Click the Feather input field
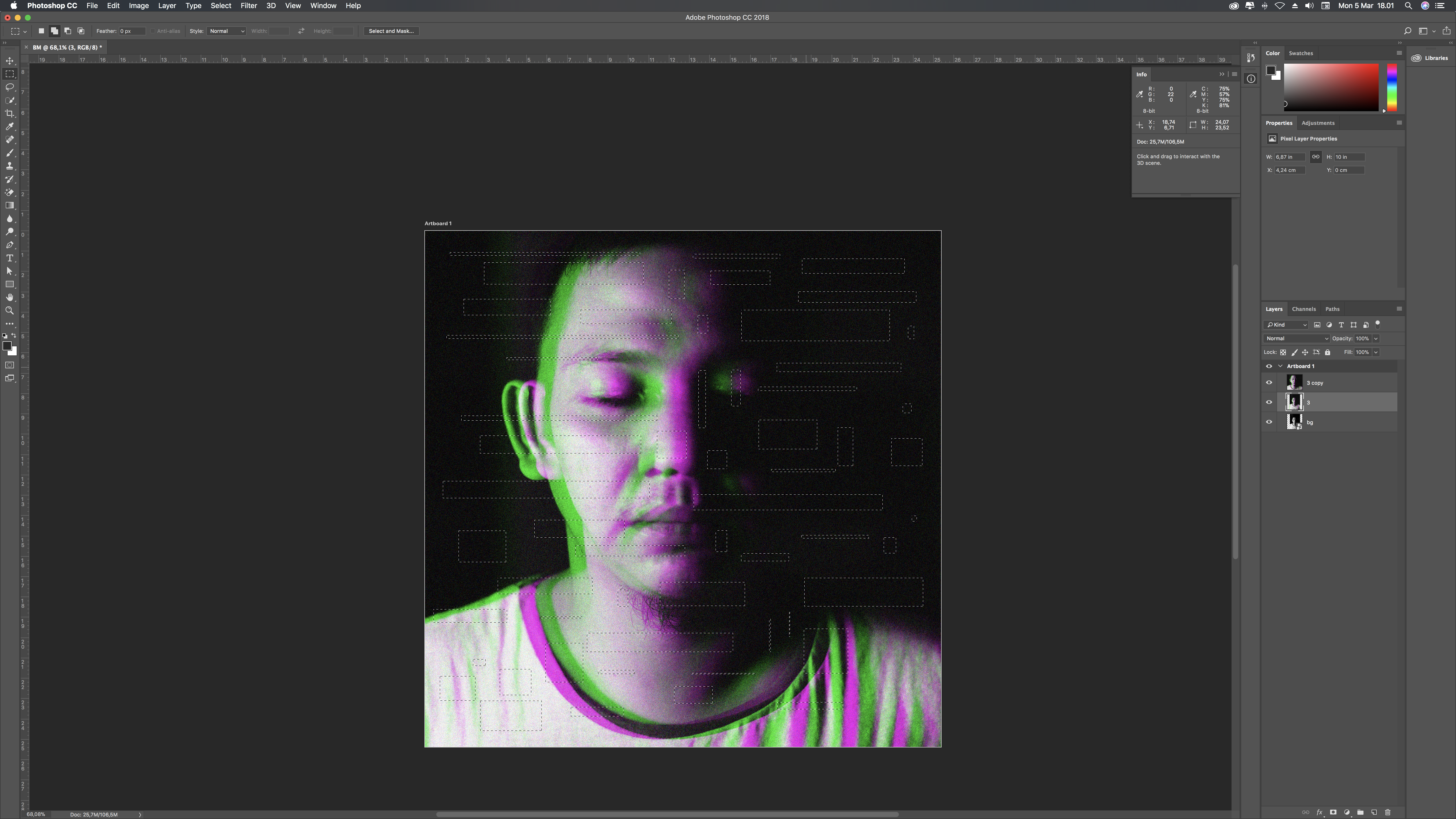 132,31
